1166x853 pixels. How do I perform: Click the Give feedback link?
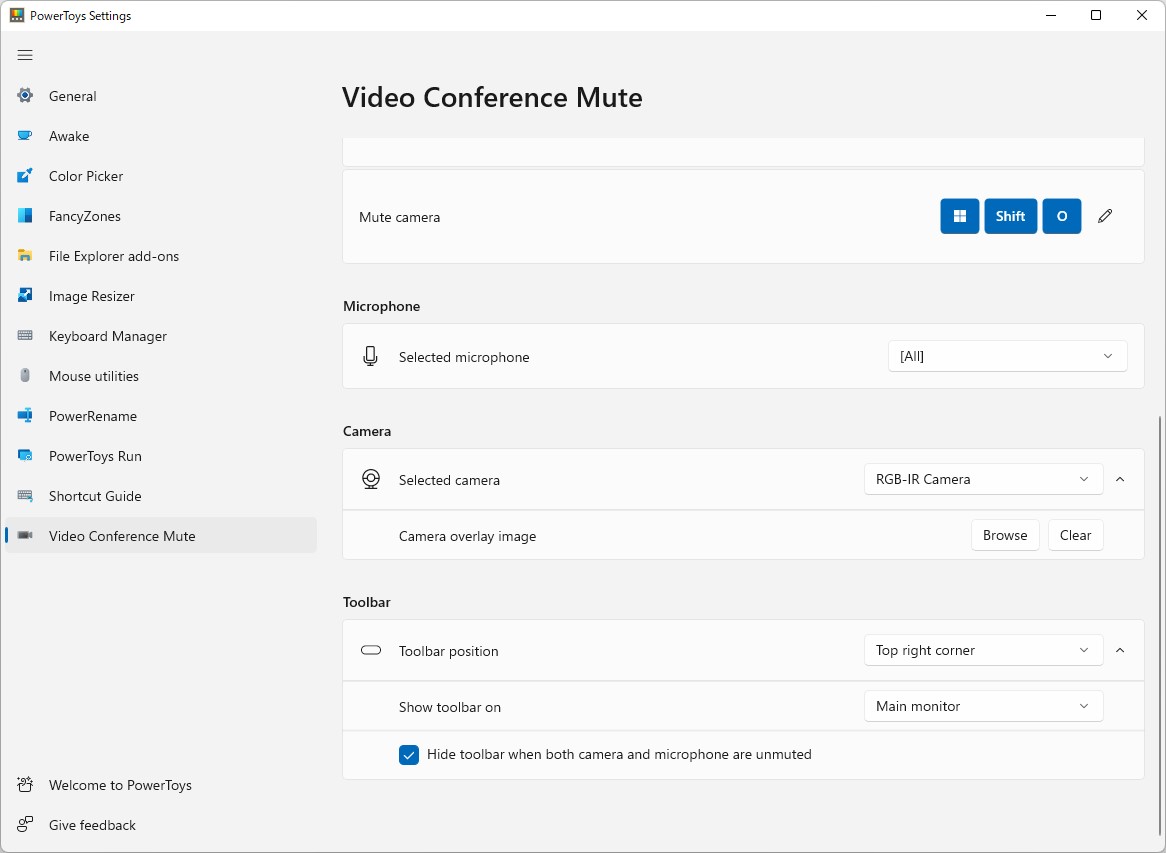click(92, 825)
